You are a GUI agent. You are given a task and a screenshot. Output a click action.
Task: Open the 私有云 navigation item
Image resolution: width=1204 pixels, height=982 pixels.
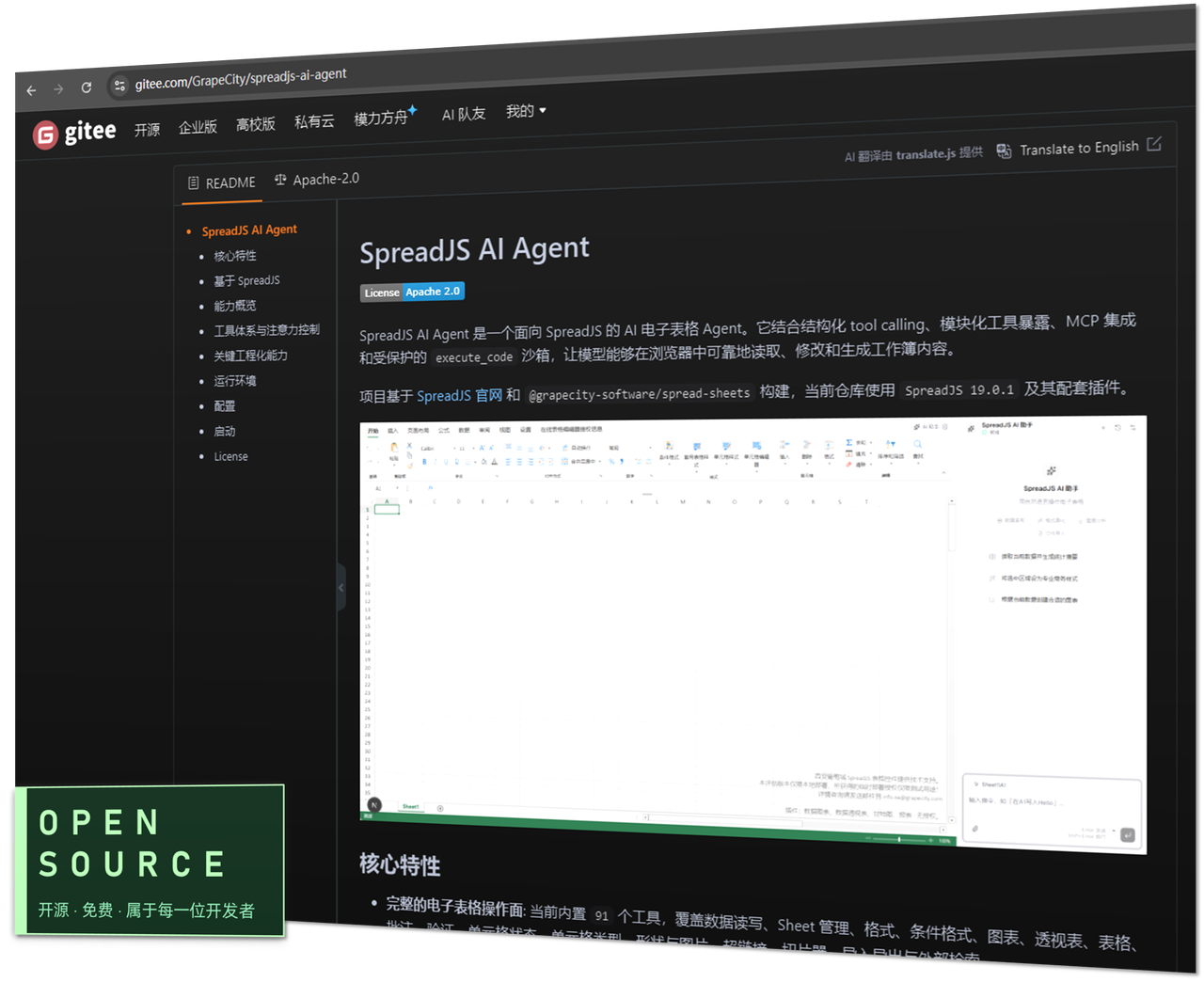click(x=314, y=121)
